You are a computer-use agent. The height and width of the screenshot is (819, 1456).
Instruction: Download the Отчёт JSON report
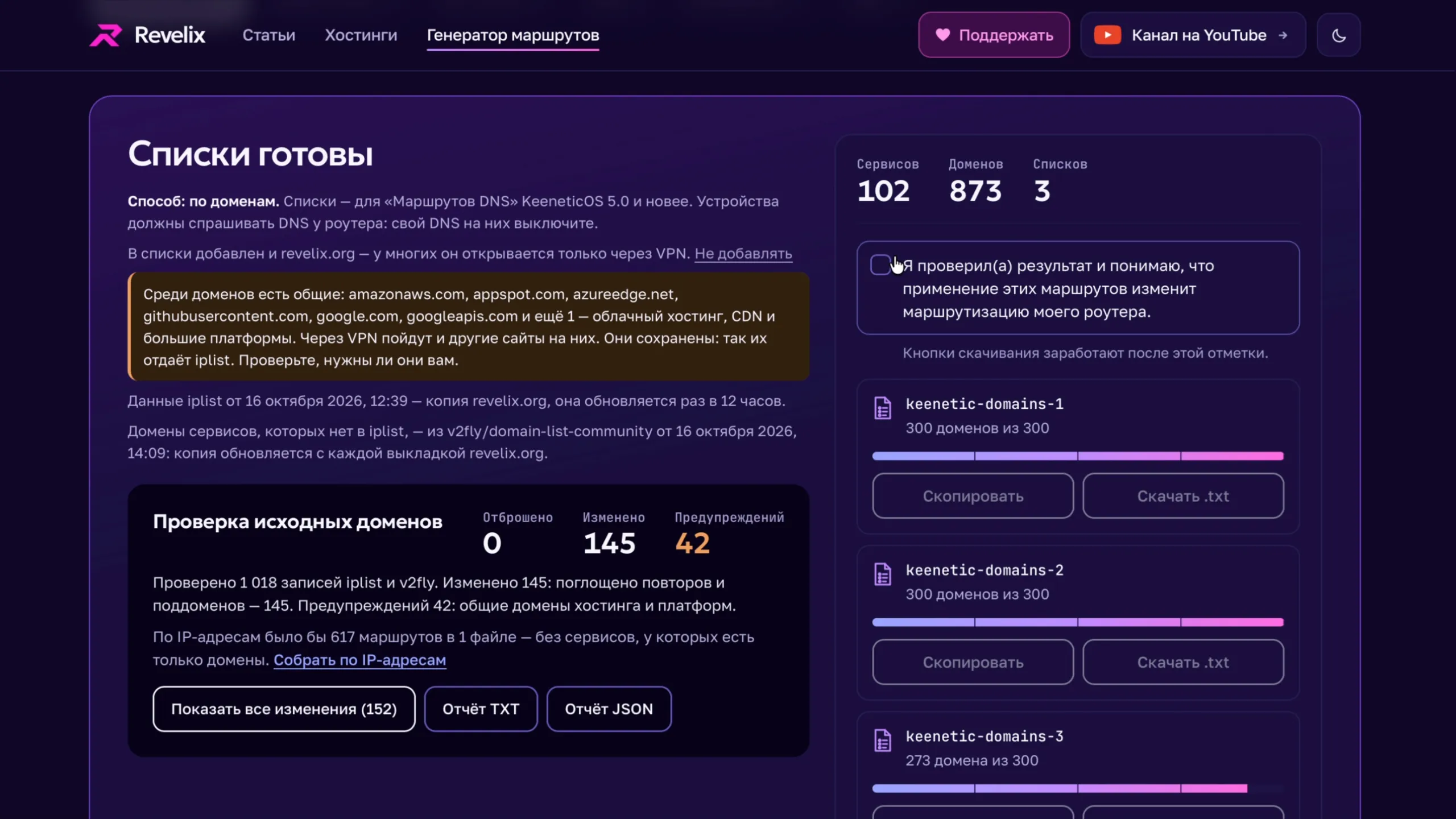point(609,709)
